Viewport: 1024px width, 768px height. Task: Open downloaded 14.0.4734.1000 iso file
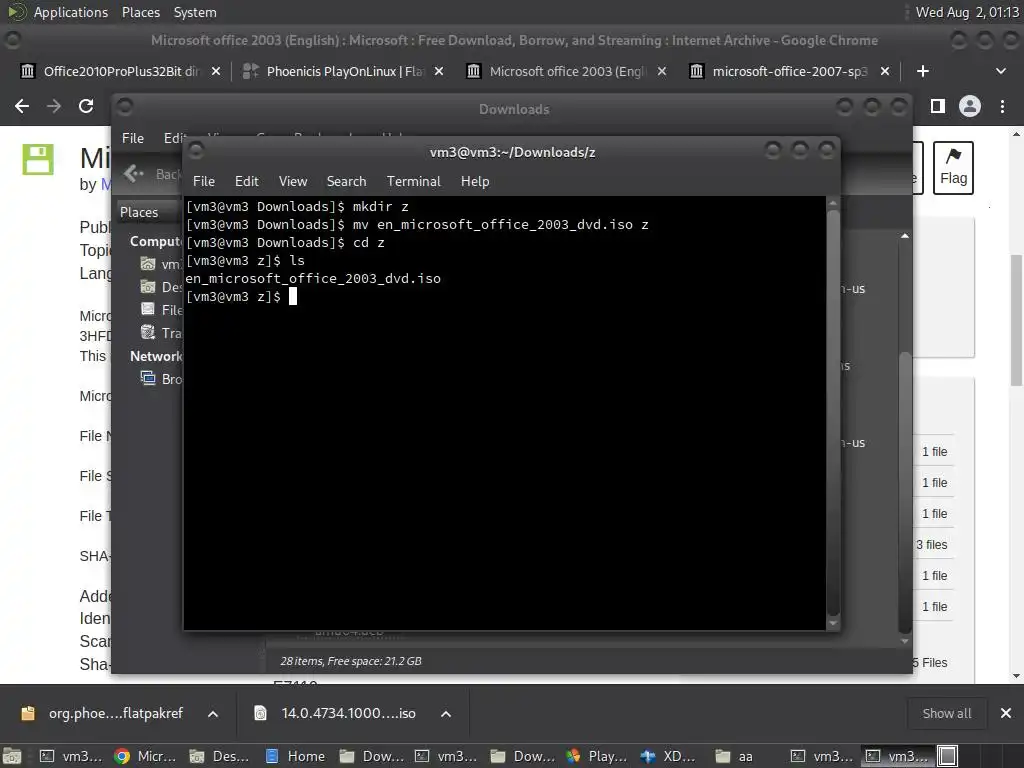pos(336,713)
